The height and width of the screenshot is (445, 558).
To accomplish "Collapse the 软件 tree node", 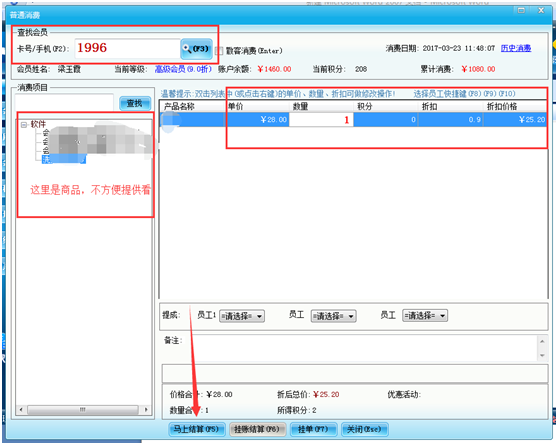I will [x=24, y=125].
